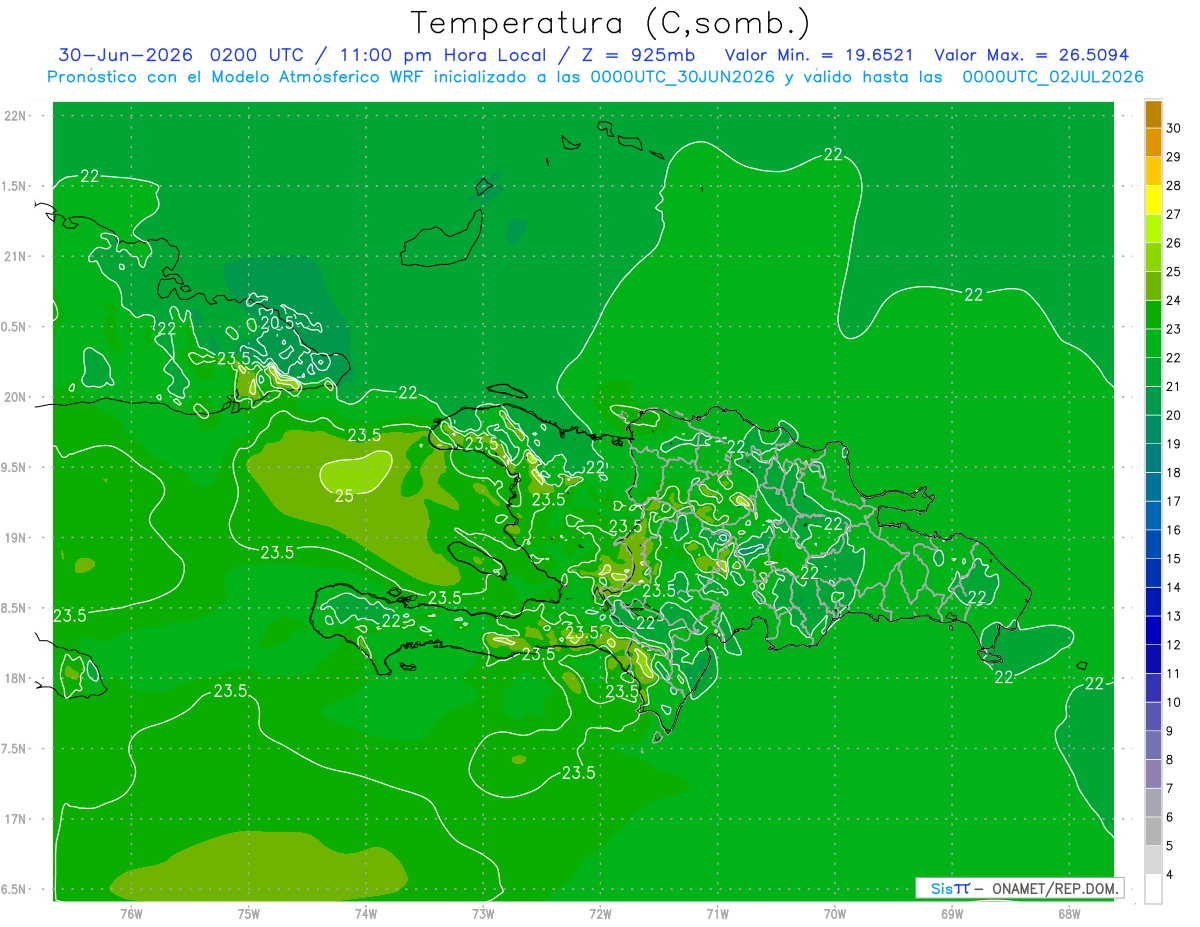This screenshot has height=927, width=1200.
Task: Click the title "Temperatura (C,somb.)"
Action: pos(611,23)
